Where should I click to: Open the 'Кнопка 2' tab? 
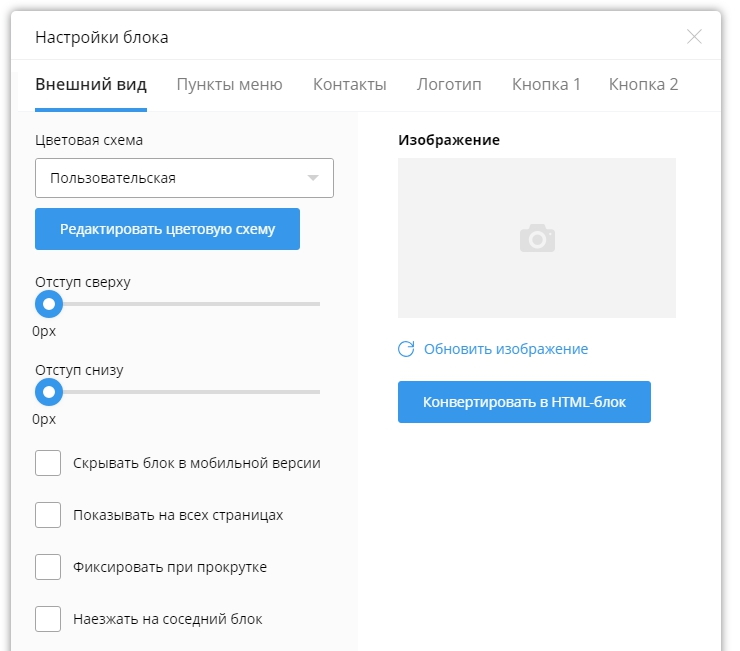pyautogui.click(x=643, y=84)
